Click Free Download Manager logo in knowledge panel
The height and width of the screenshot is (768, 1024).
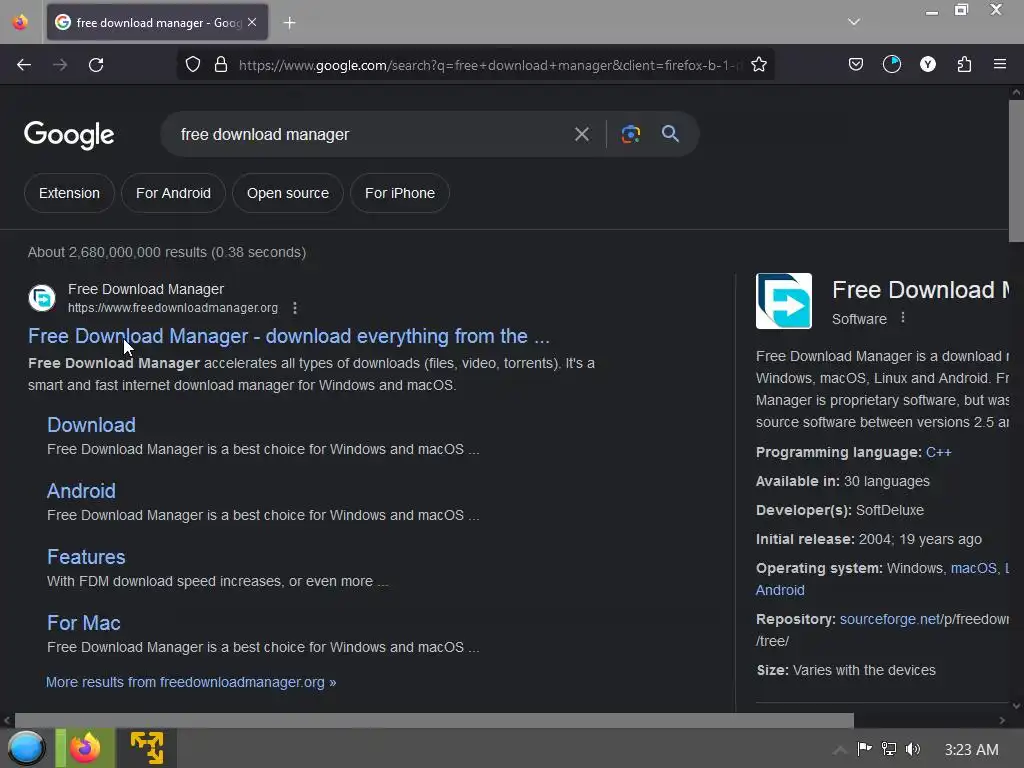784,301
